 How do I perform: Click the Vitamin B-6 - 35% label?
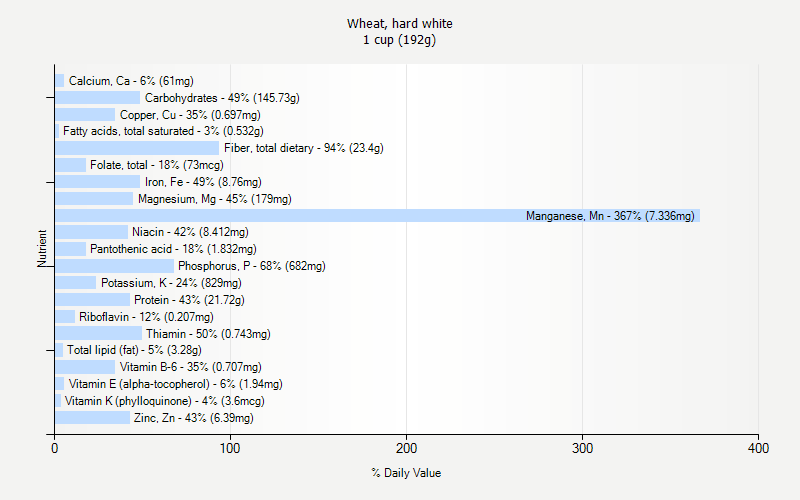190,367
